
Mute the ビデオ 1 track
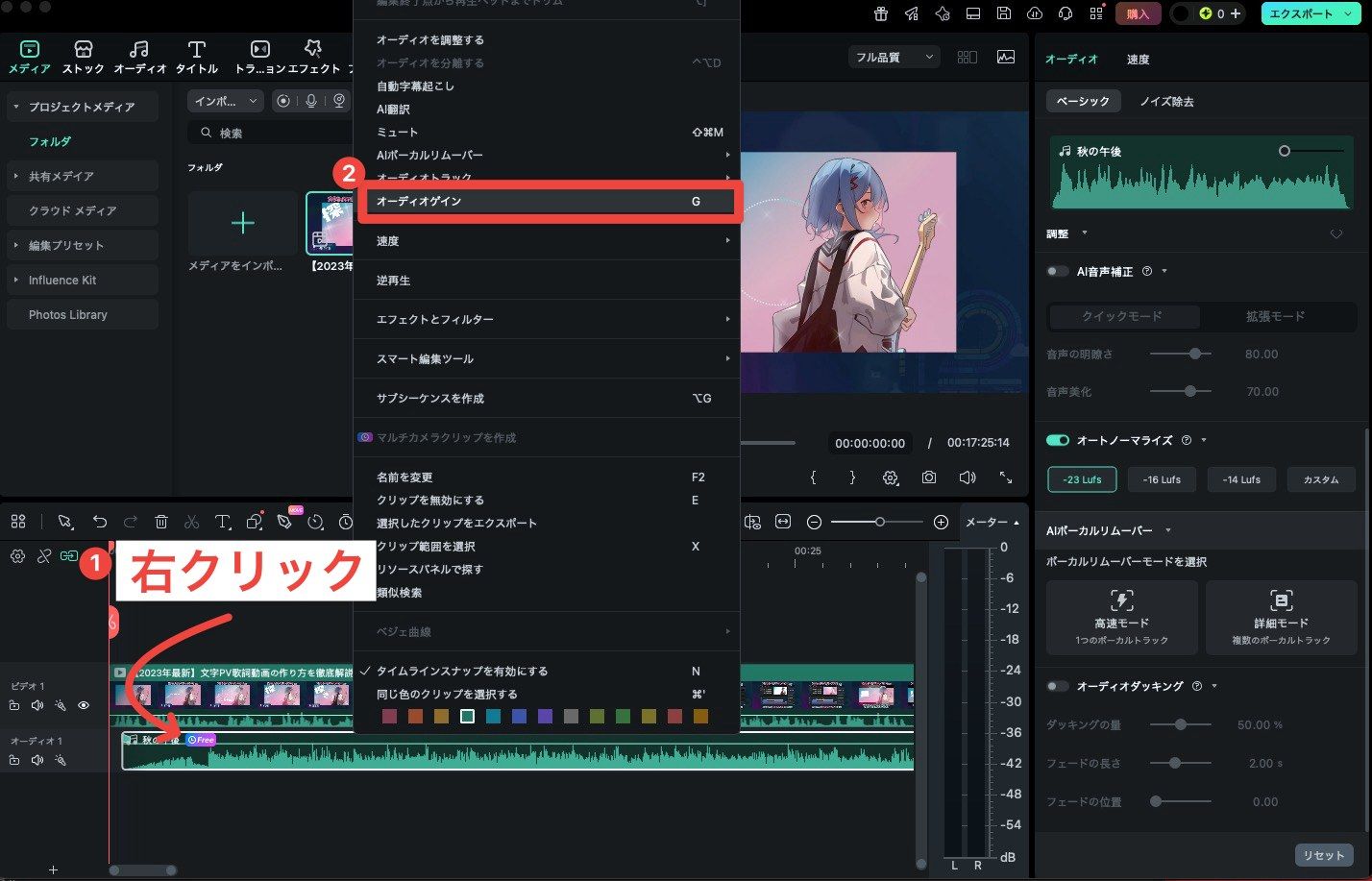point(37,705)
